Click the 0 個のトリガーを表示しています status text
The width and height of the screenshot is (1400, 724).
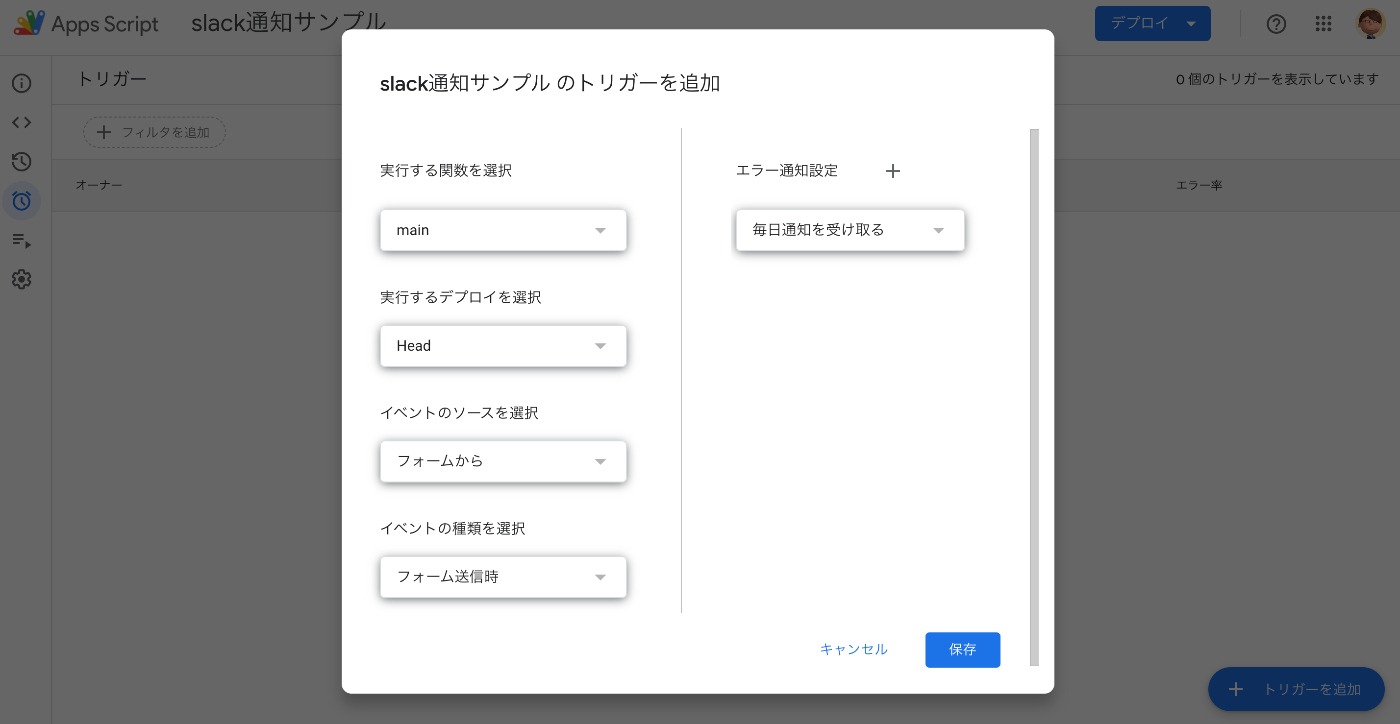tap(1277, 79)
